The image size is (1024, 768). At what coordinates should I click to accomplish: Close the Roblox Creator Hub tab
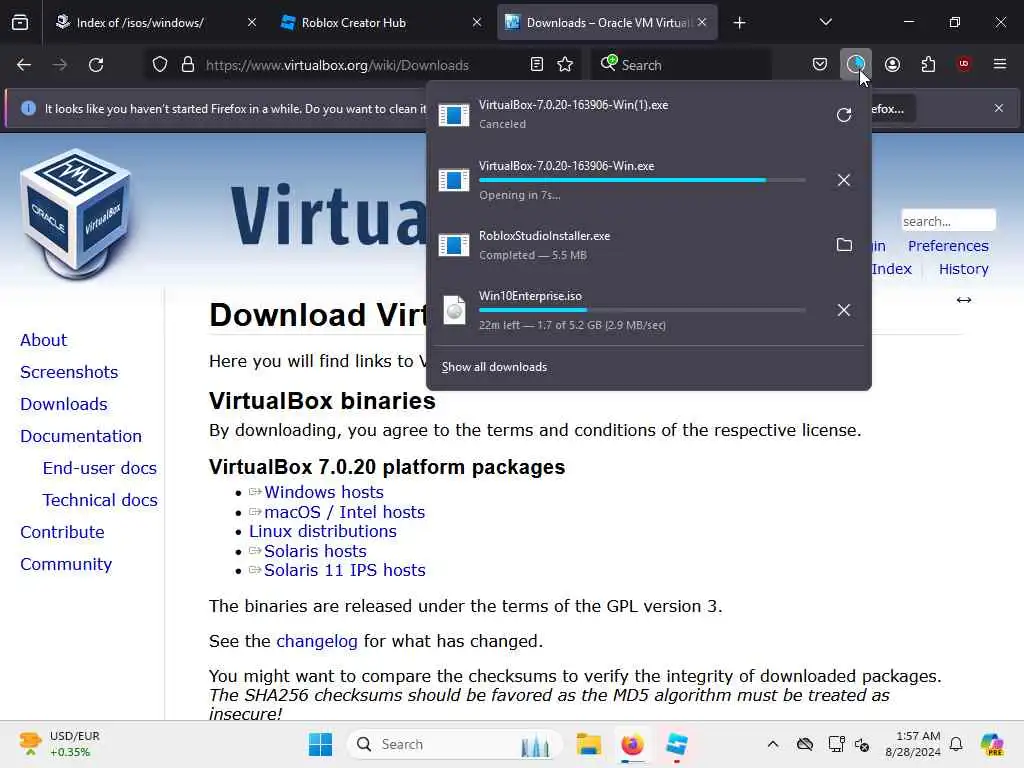pos(477,22)
